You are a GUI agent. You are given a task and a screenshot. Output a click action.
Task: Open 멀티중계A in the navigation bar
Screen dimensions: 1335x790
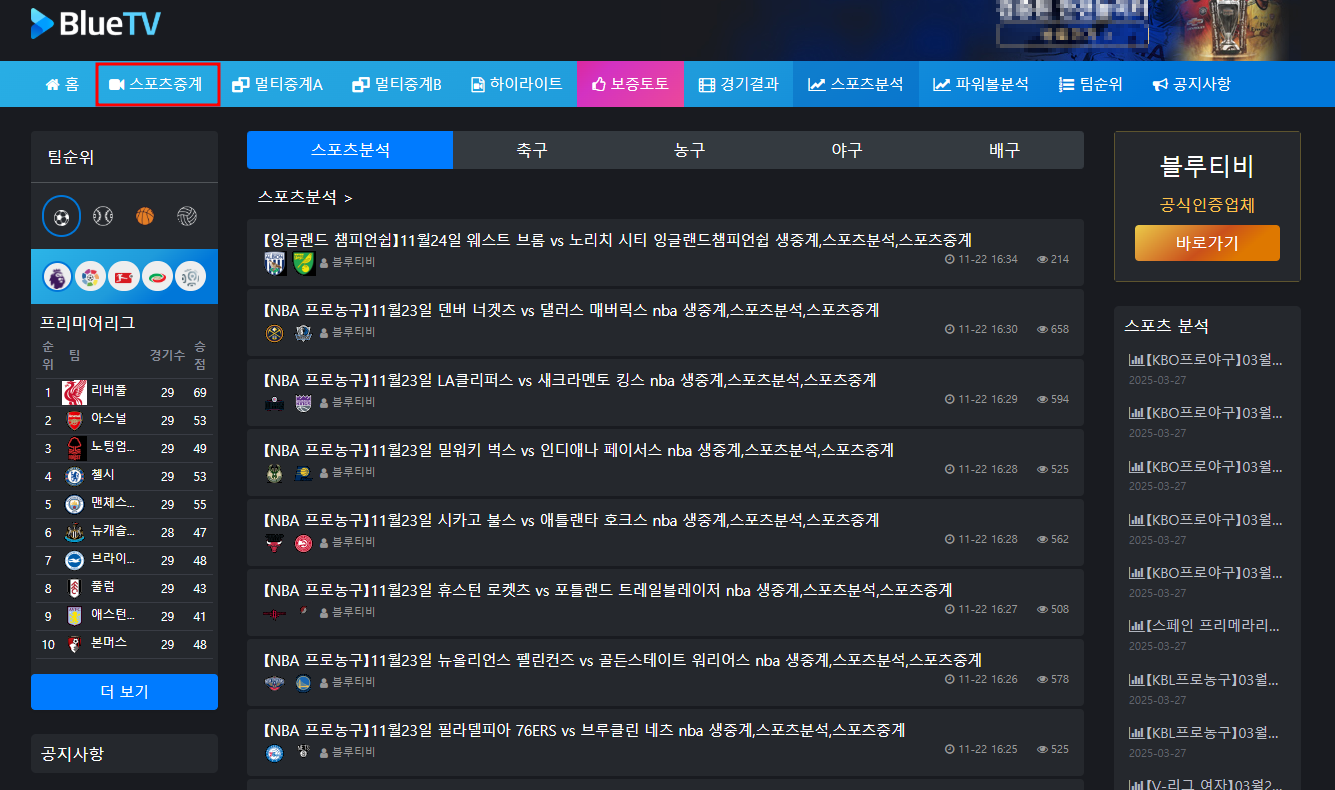(277, 84)
